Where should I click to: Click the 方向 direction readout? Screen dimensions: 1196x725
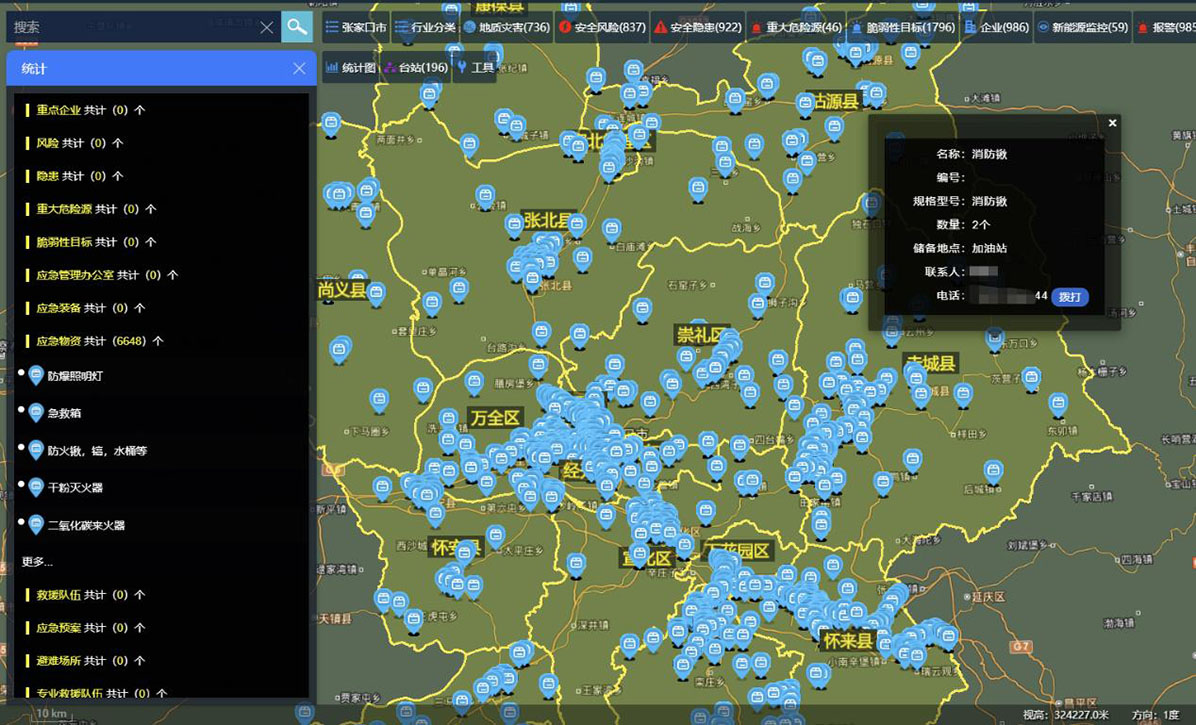pos(1156,714)
